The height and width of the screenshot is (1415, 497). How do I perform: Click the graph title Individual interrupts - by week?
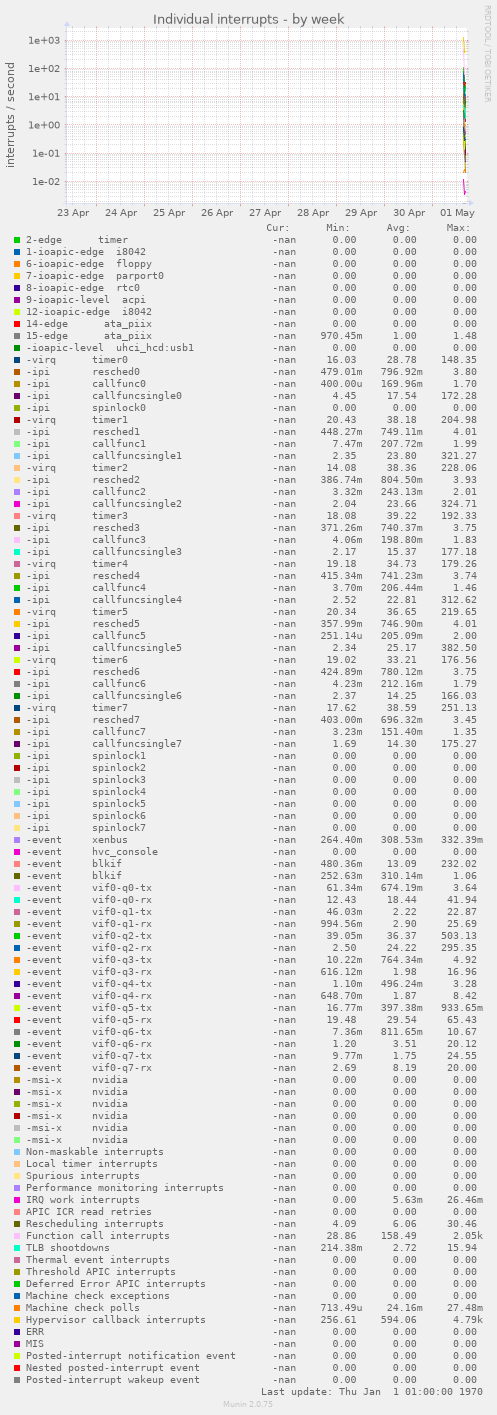tap(248, 19)
